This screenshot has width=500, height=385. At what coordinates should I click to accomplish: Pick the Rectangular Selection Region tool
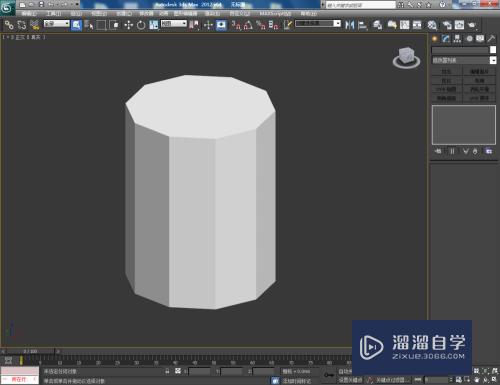point(101,25)
